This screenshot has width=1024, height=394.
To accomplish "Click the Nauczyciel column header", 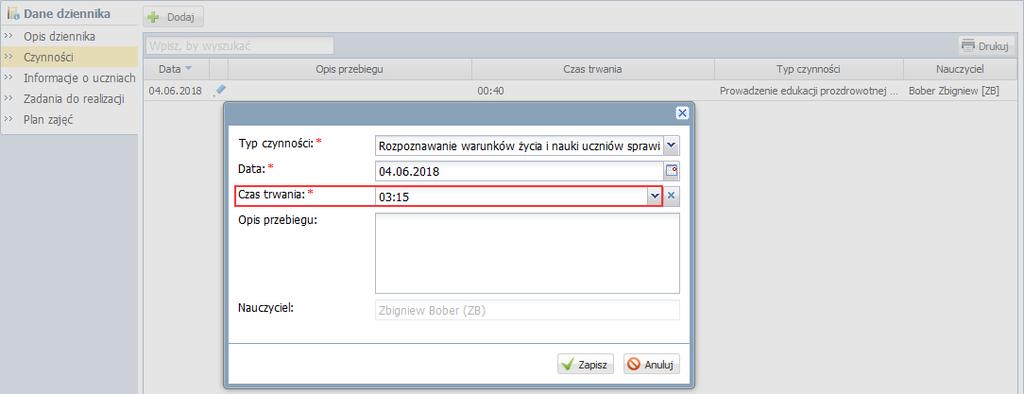I will pyautogui.click(x=959, y=69).
